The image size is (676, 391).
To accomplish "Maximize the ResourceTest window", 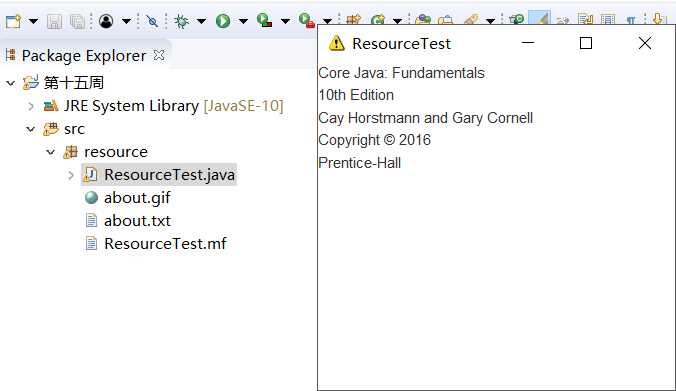I will tap(585, 43).
